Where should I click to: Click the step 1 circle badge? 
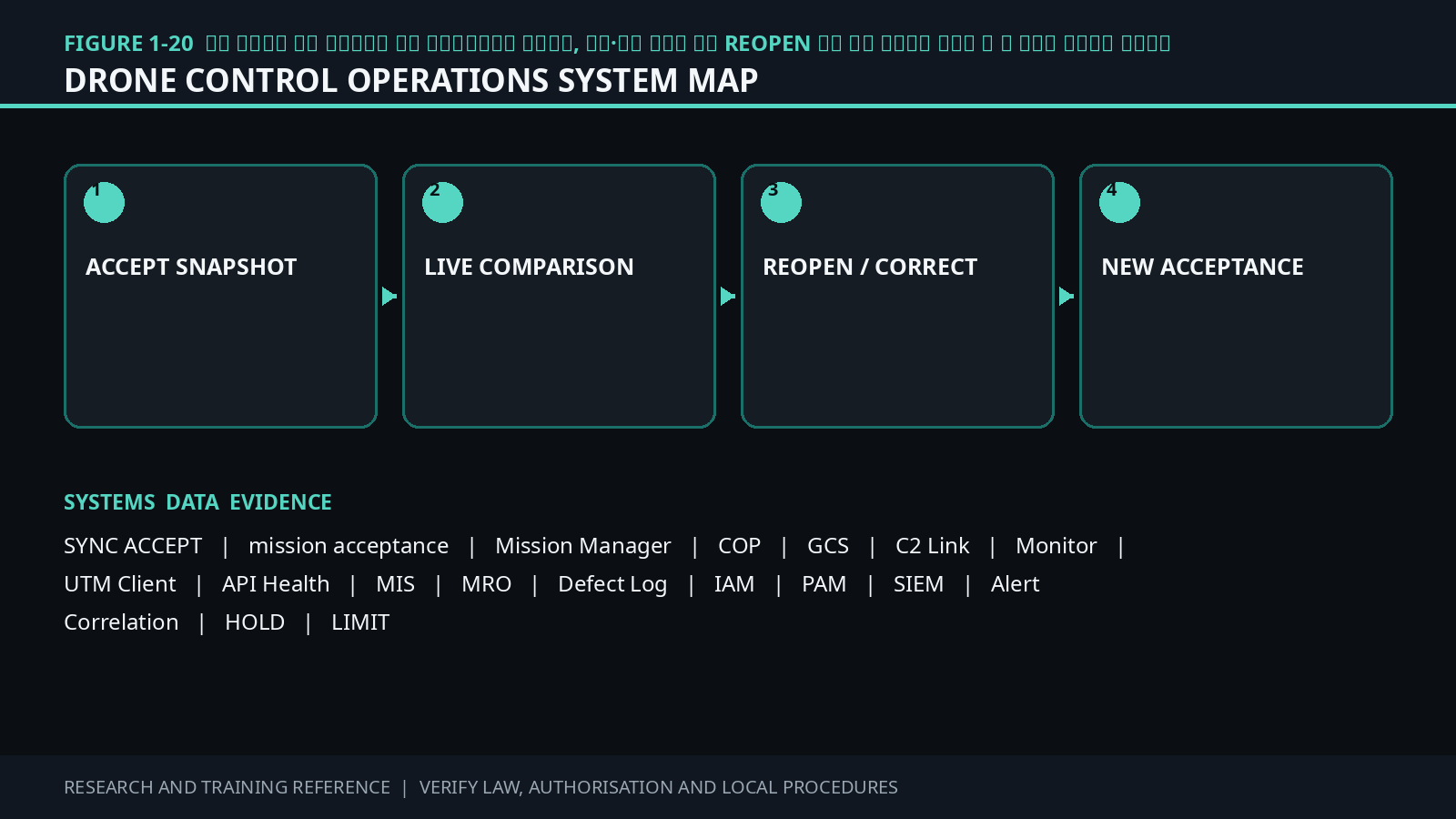[104, 202]
